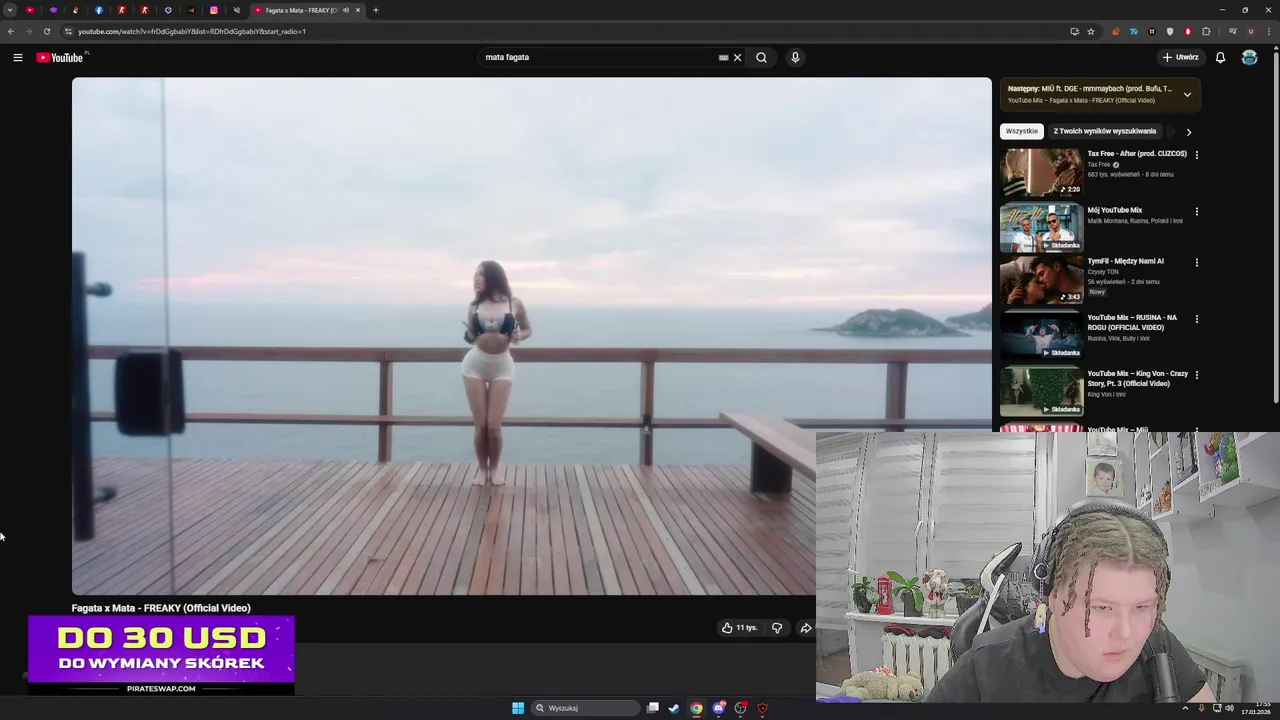Open 'YouTube Mix – King Von - Crazy Story' title
The image size is (1280, 720).
1137,378
